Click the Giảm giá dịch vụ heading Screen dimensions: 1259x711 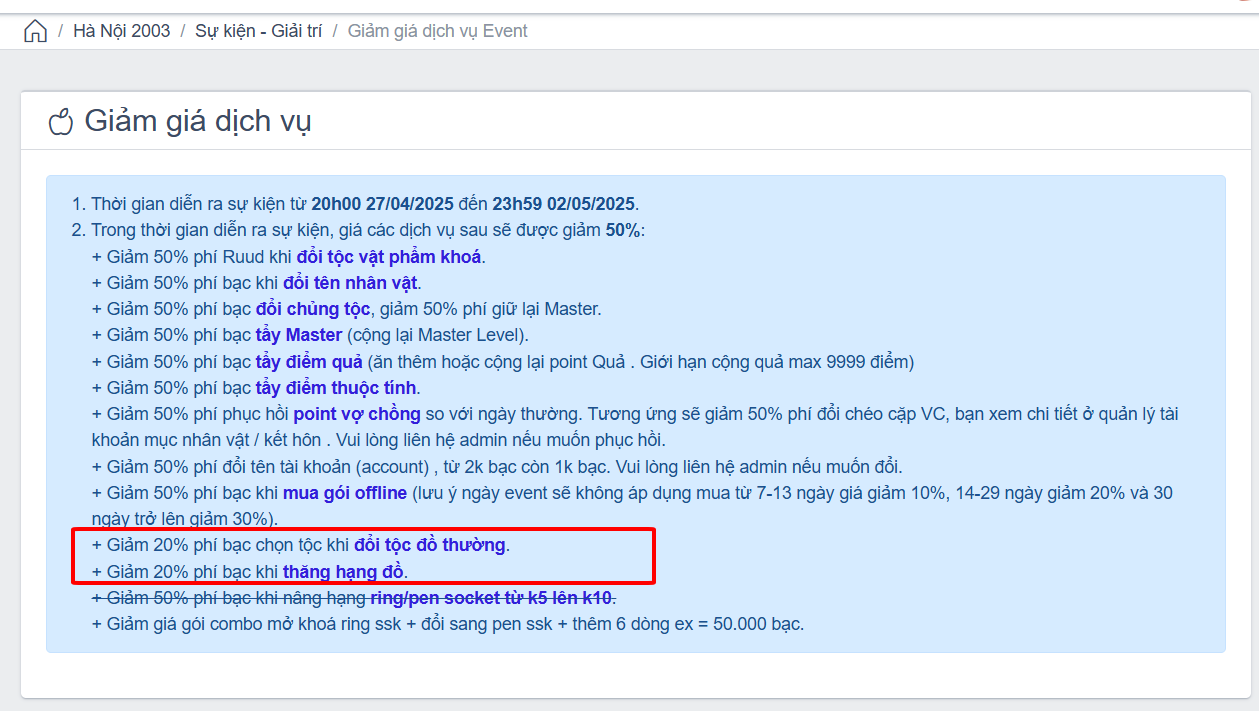198,121
